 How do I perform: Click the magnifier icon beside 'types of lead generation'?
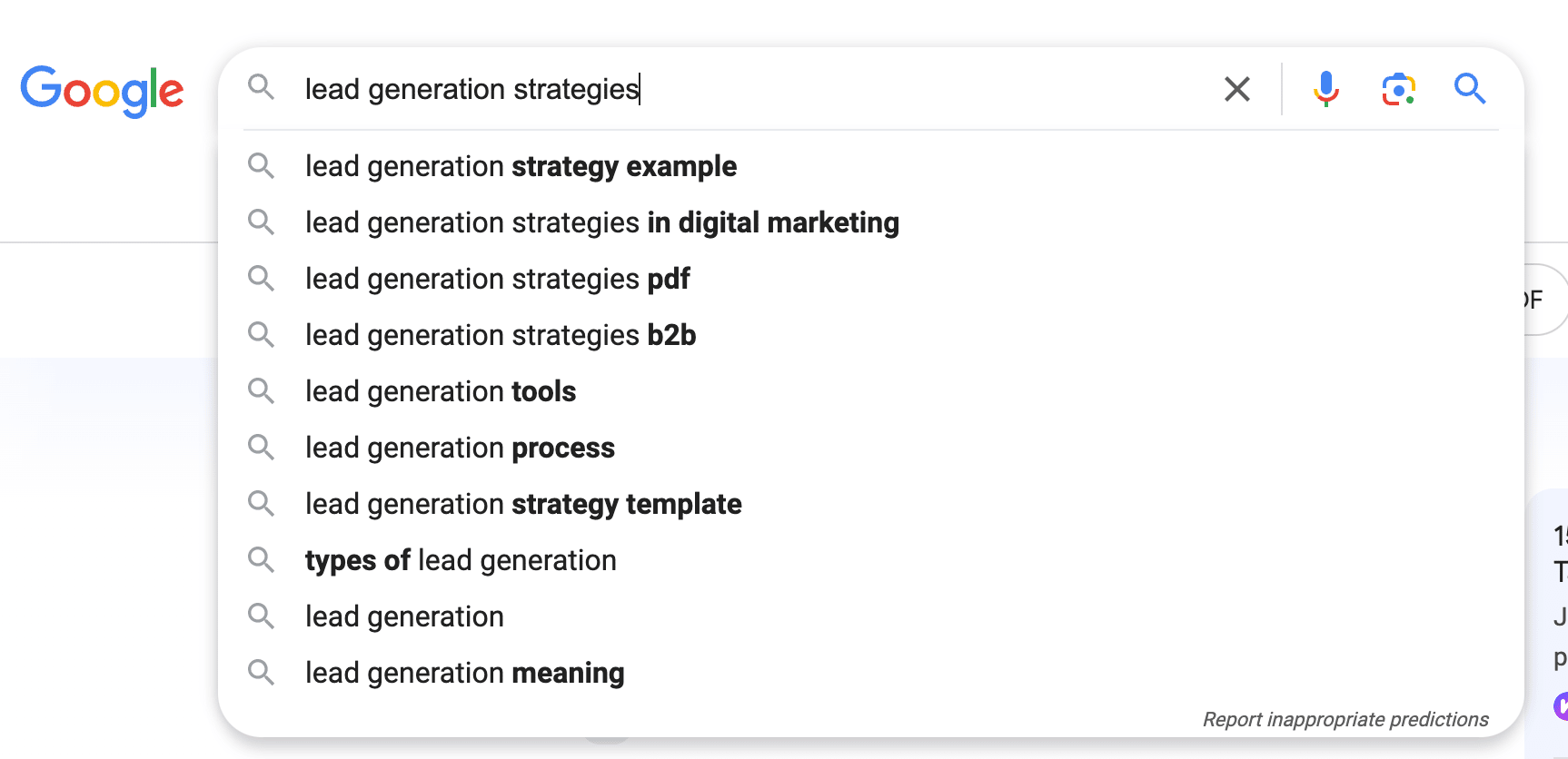click(x=262, y=560)
